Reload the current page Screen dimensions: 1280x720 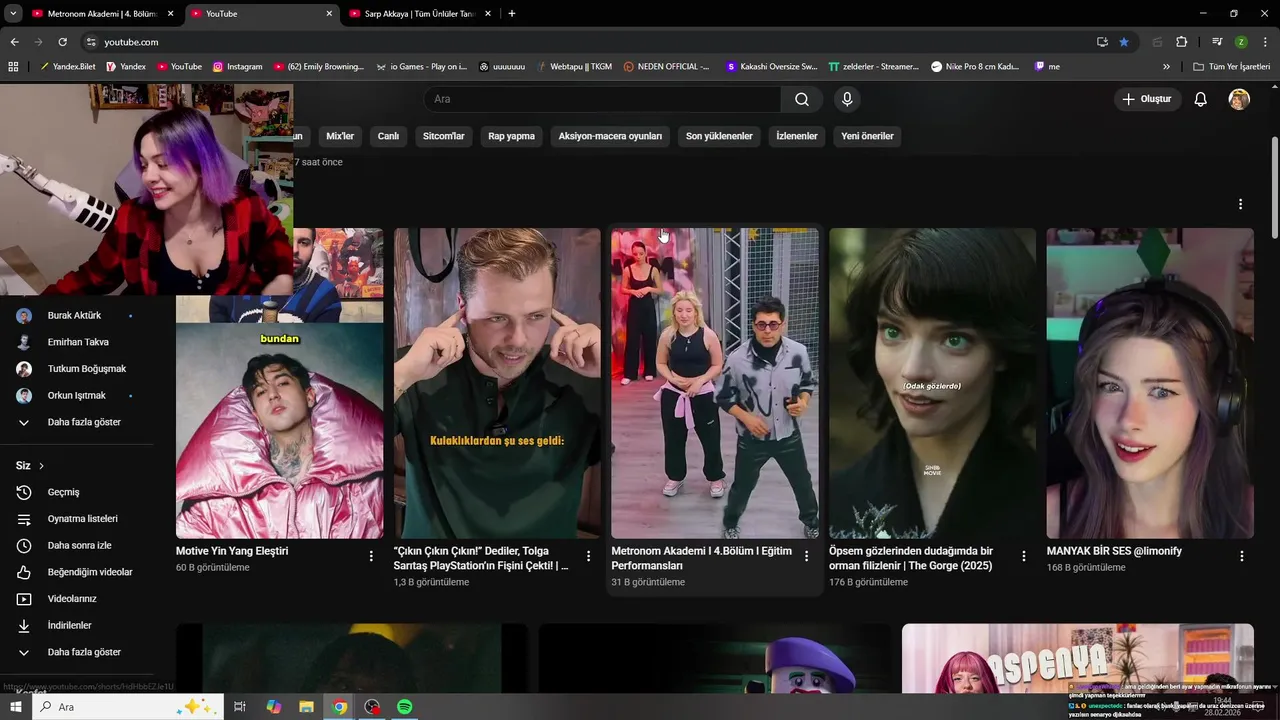point(62,42)
